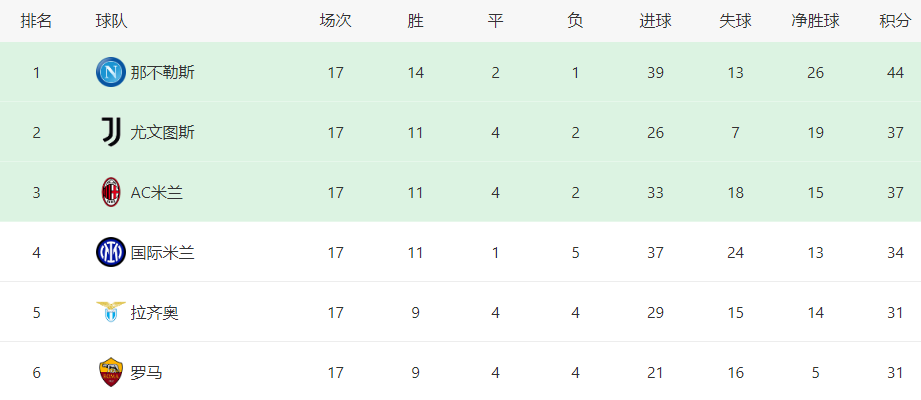Open the 拉齐奥 team page
The image size is (921, 400).
click(x=154, y=312)
